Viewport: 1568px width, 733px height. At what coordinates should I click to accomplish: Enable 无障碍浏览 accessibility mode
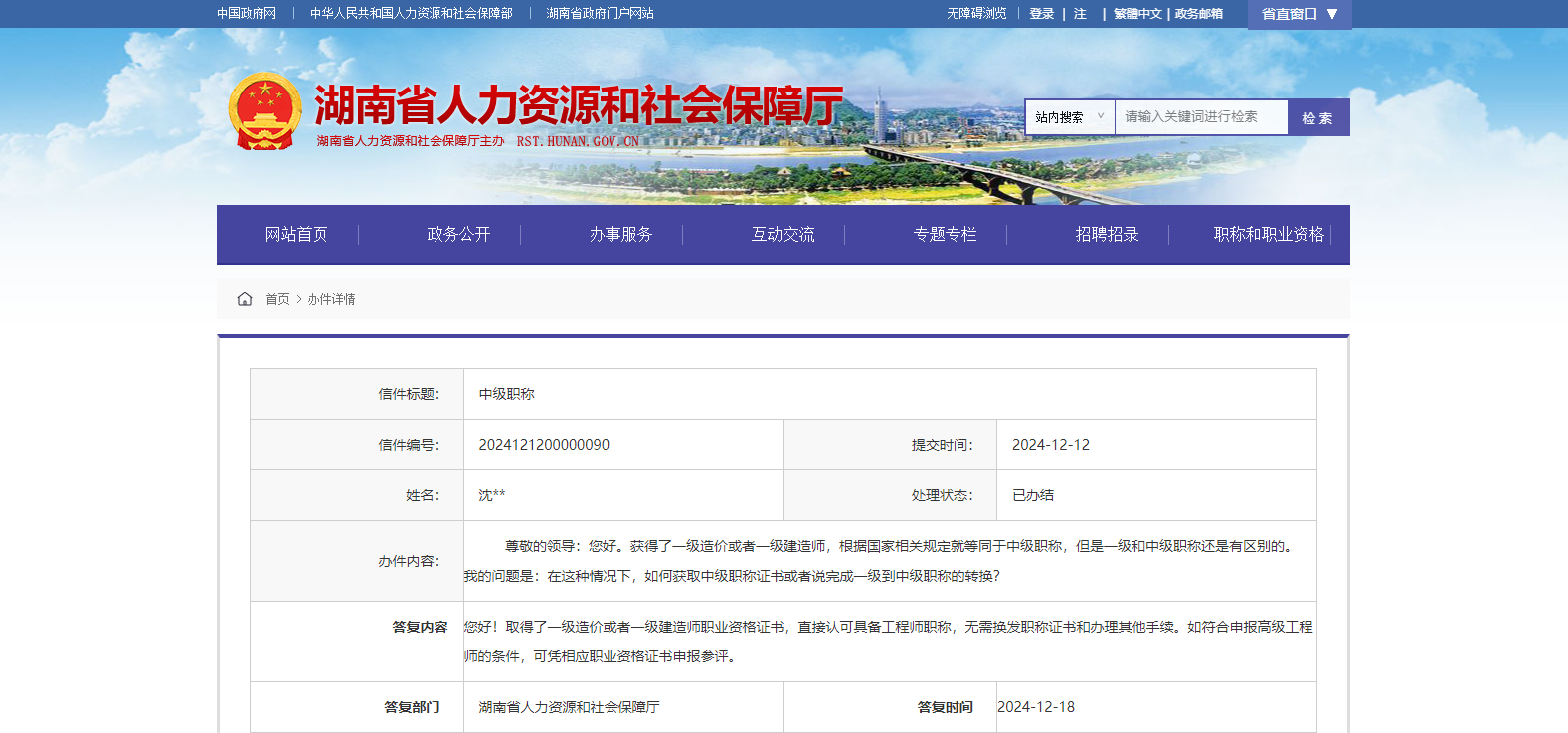pyautogui.click(x=976, y=13)
